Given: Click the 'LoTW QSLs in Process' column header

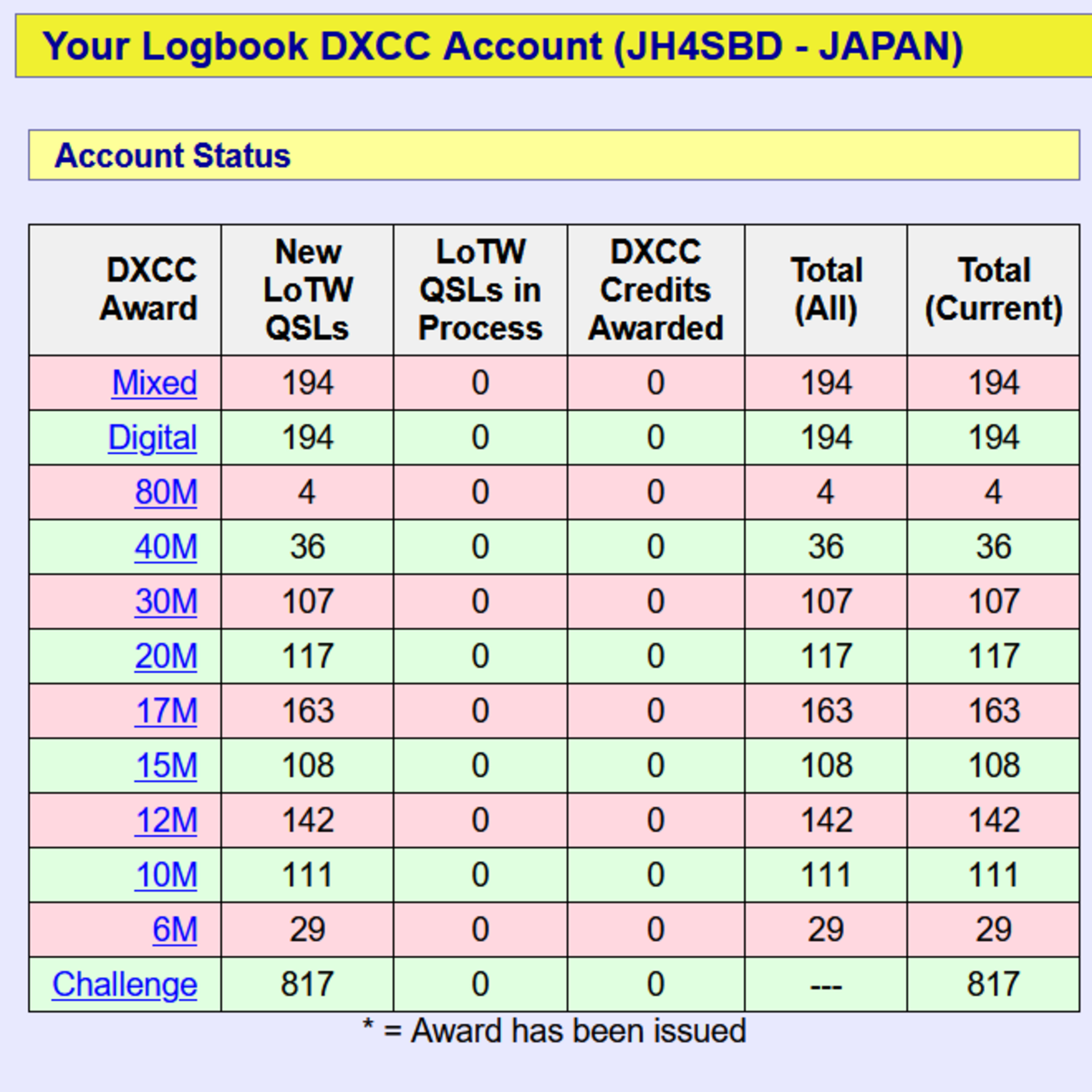Looking at the screenshot, I should 480,289.
